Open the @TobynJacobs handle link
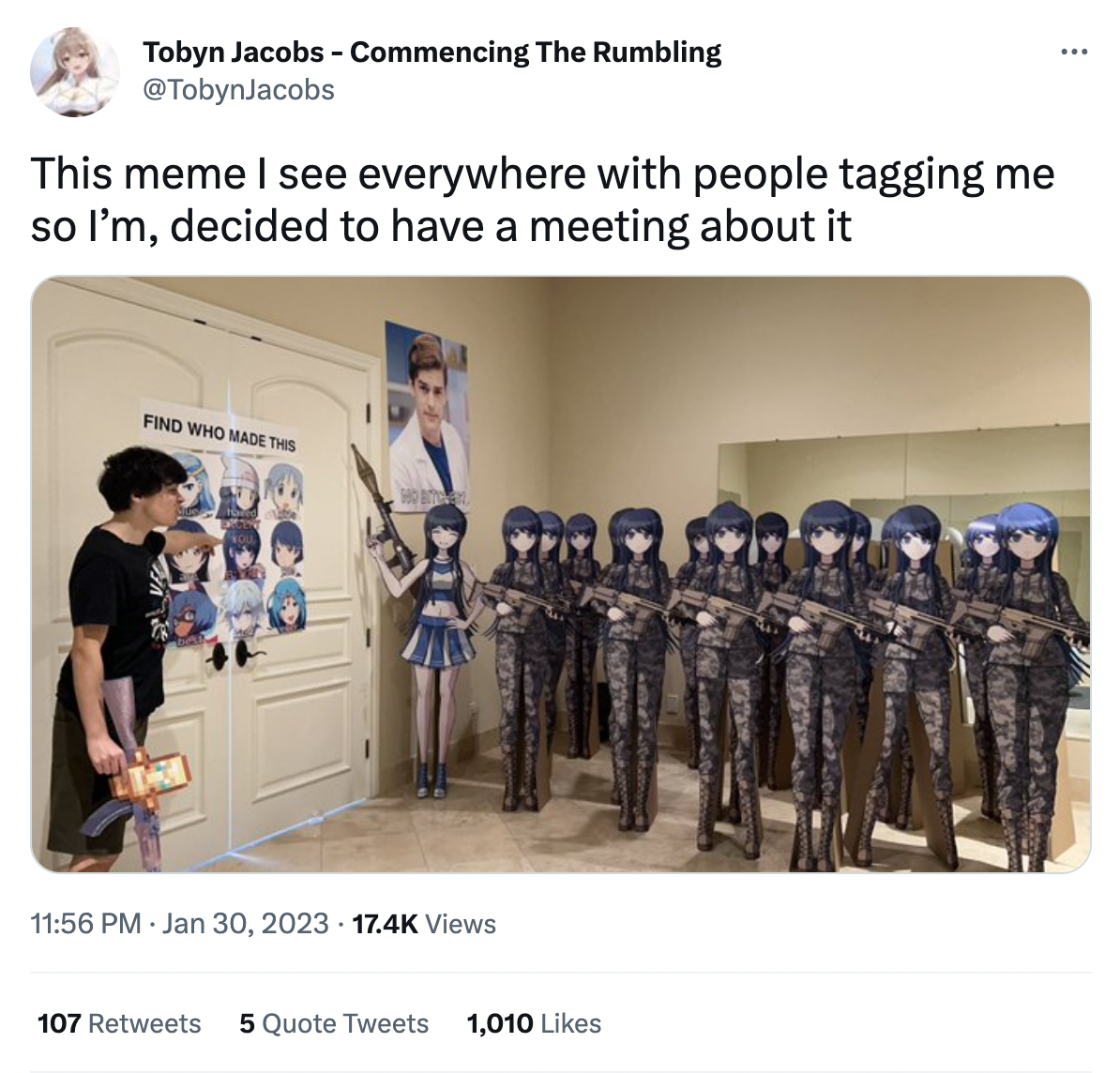Screen dimensions: 1120x1073 coord(239,90)
